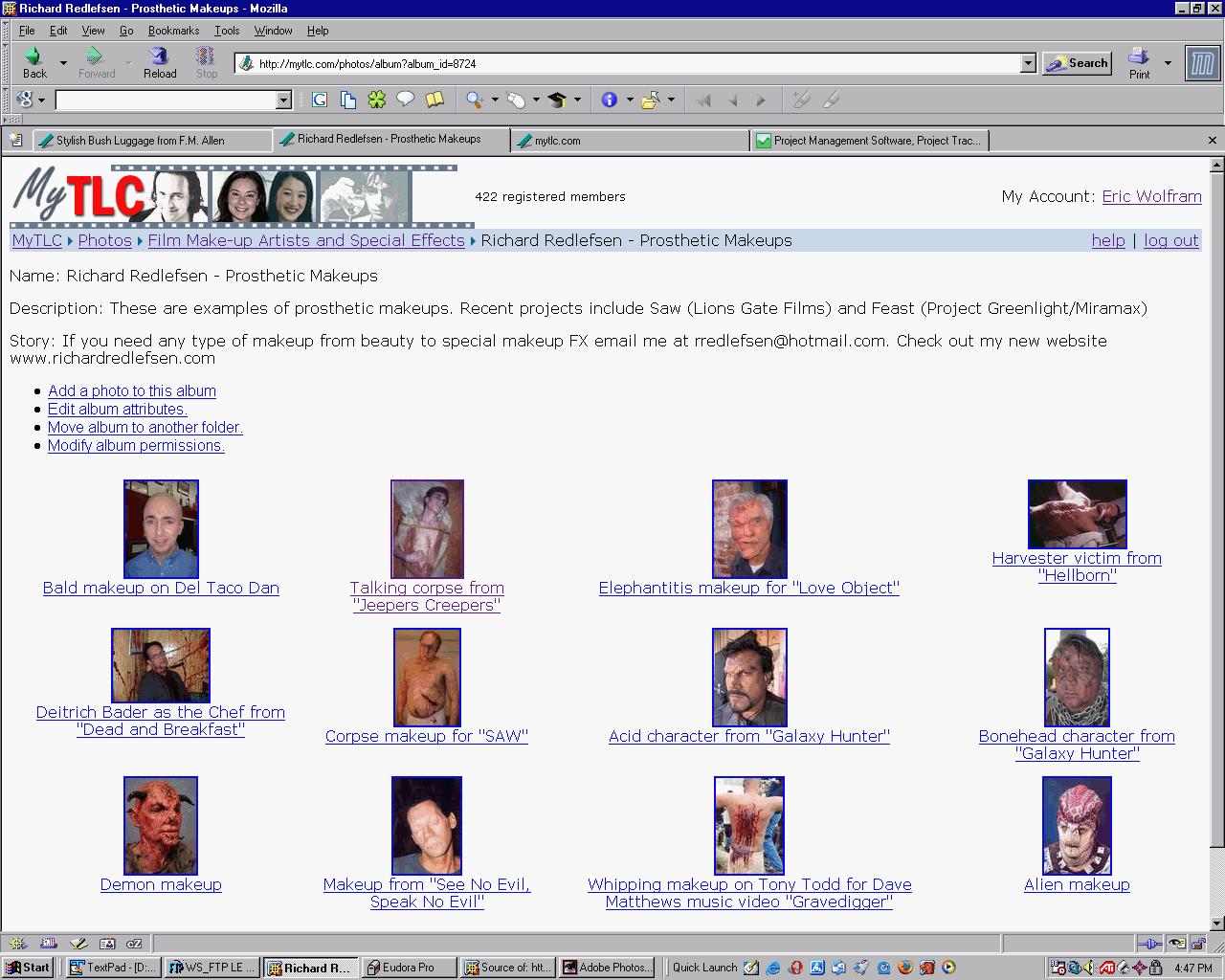
Task: Expand the Back button history dropdown
Action: coord(63,63)
